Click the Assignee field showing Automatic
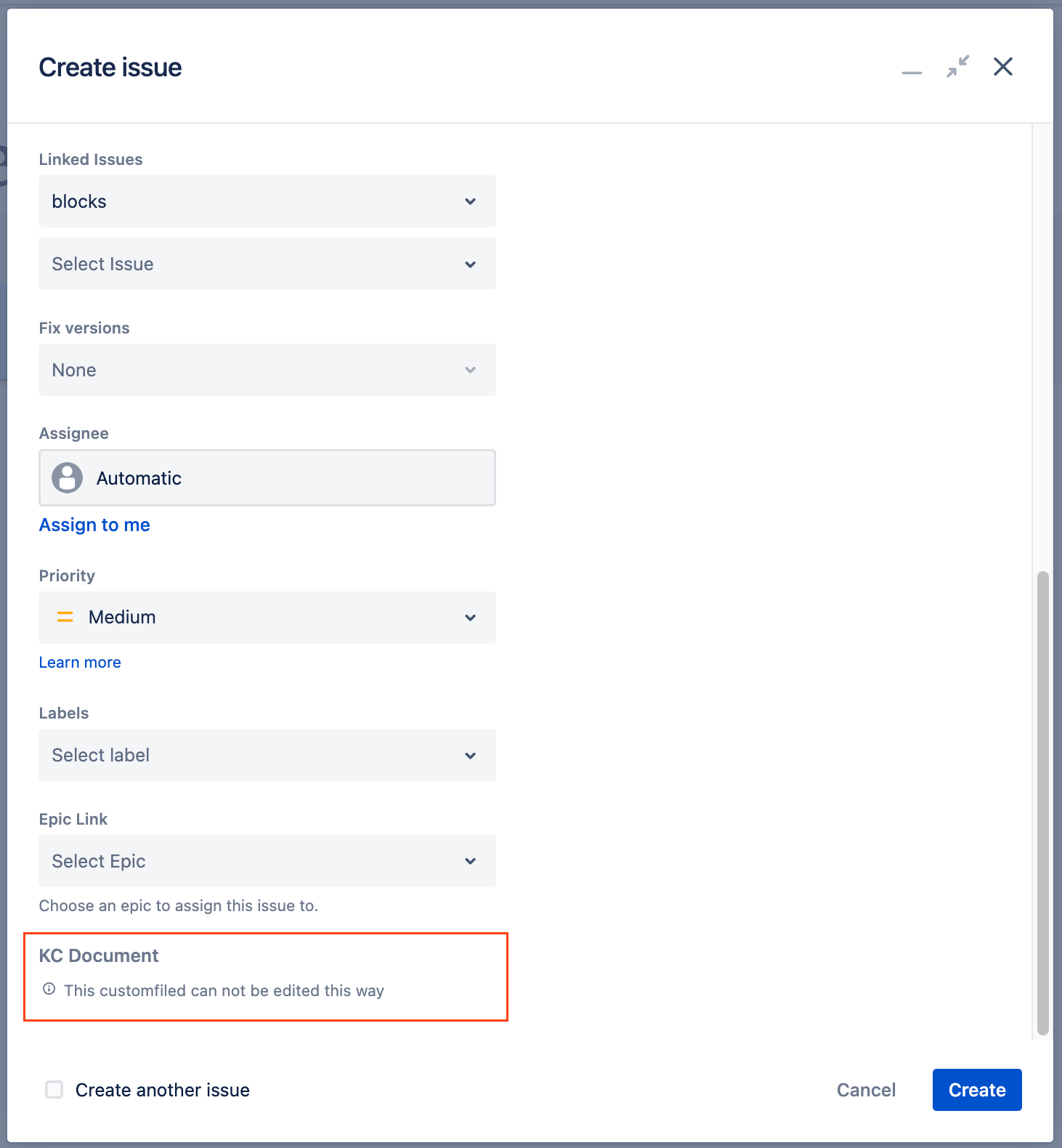The width and height of the screenshot is (1062, 1148). pos(267,478)
